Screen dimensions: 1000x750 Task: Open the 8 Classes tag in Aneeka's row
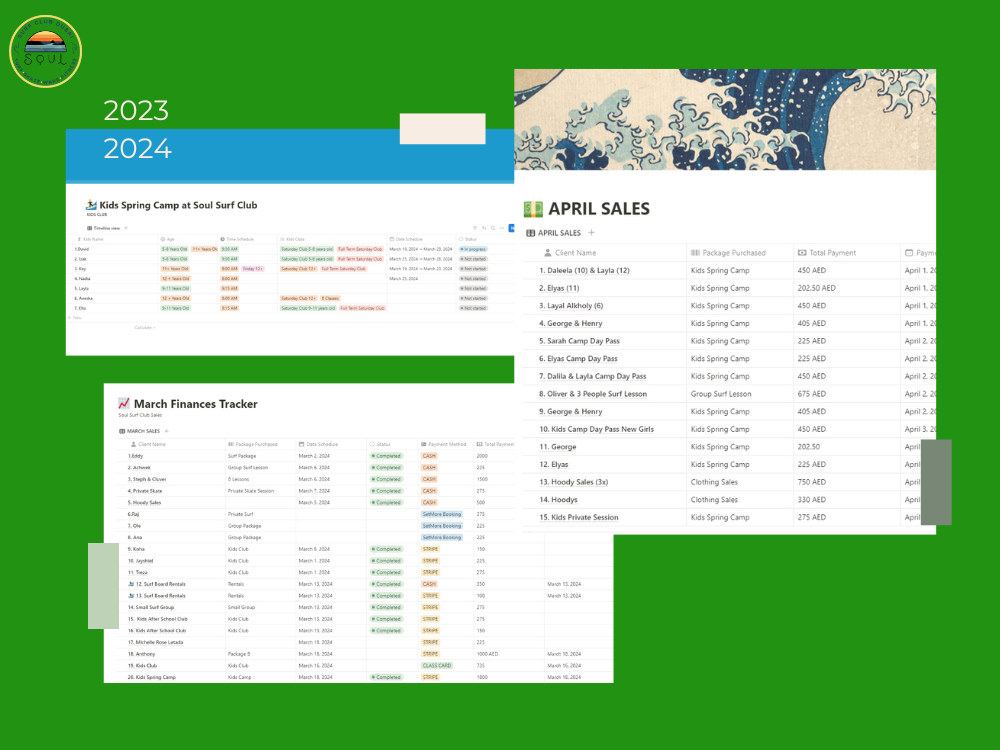click(330, 298)
